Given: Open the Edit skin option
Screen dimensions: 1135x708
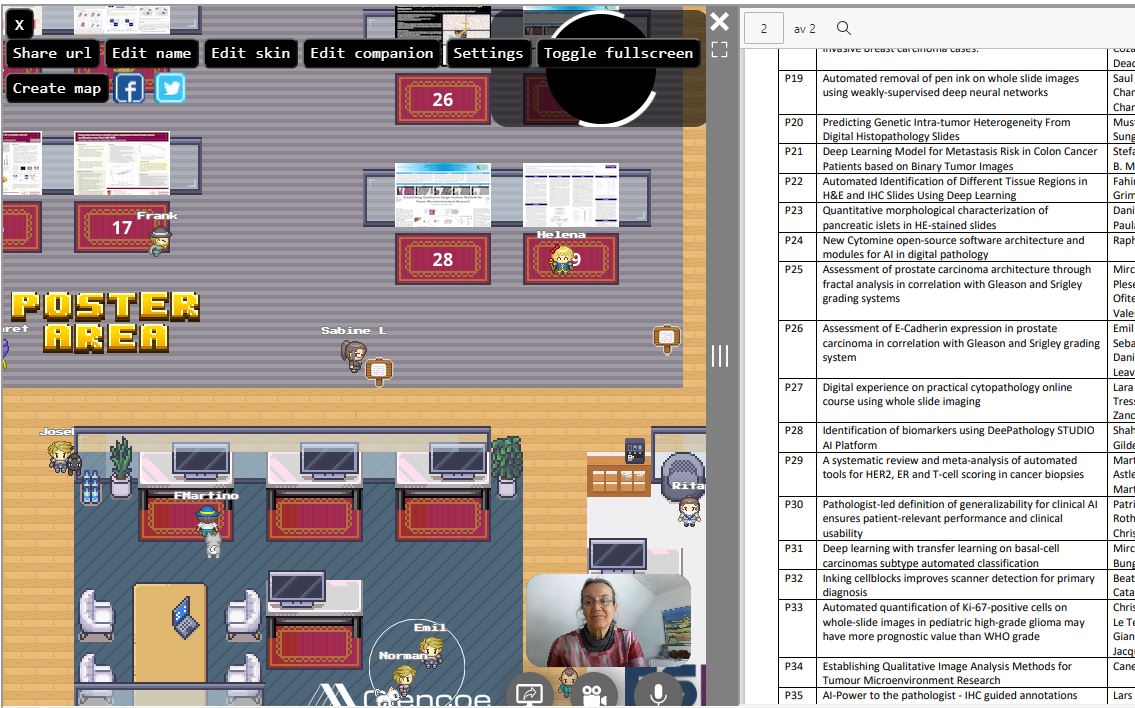Looking at the screenshot, I should 250,54.
